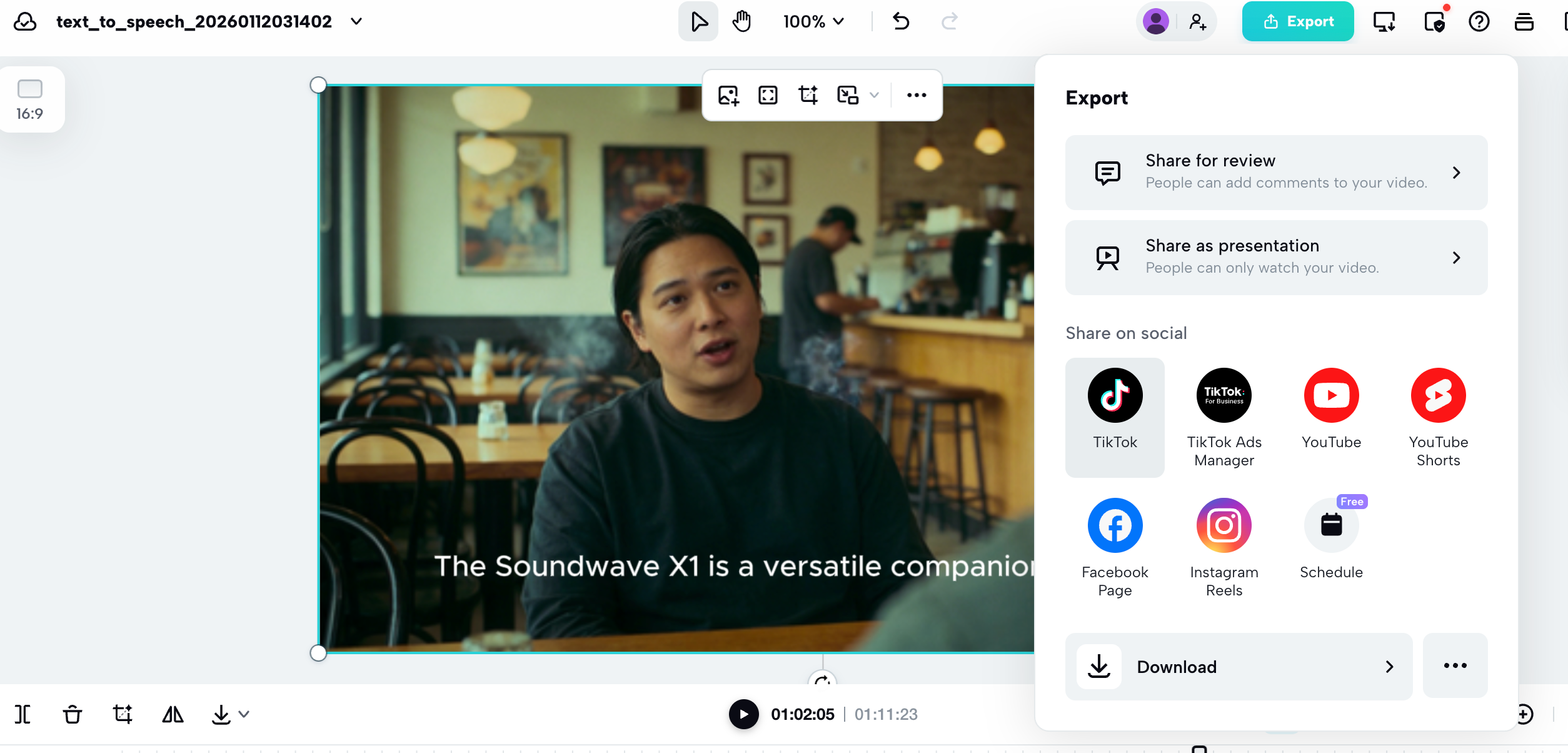Open more options from the floating clip toolbar
The width and height of the screenshot is (1568, 753).
click(916, 95)
